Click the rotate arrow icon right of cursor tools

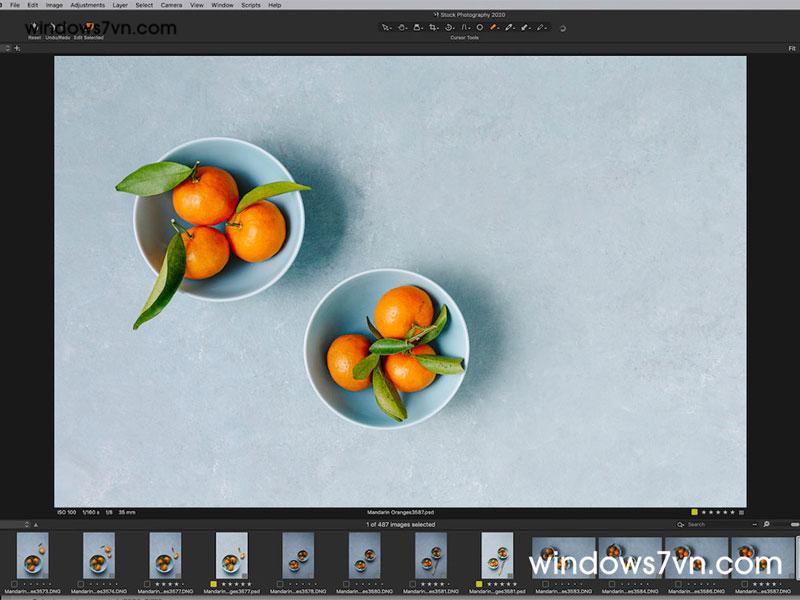(x=563, y=29)
